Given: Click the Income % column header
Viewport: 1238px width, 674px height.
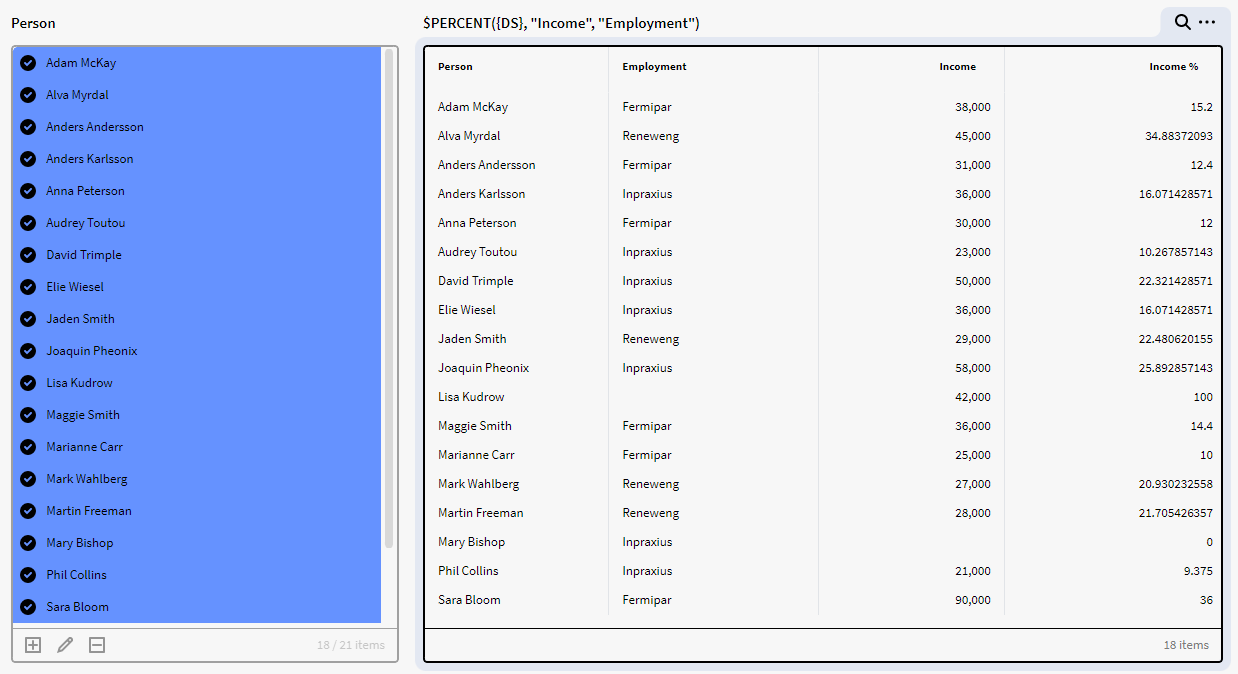Looking at the screenshot, I should [x=1173, y=67].
